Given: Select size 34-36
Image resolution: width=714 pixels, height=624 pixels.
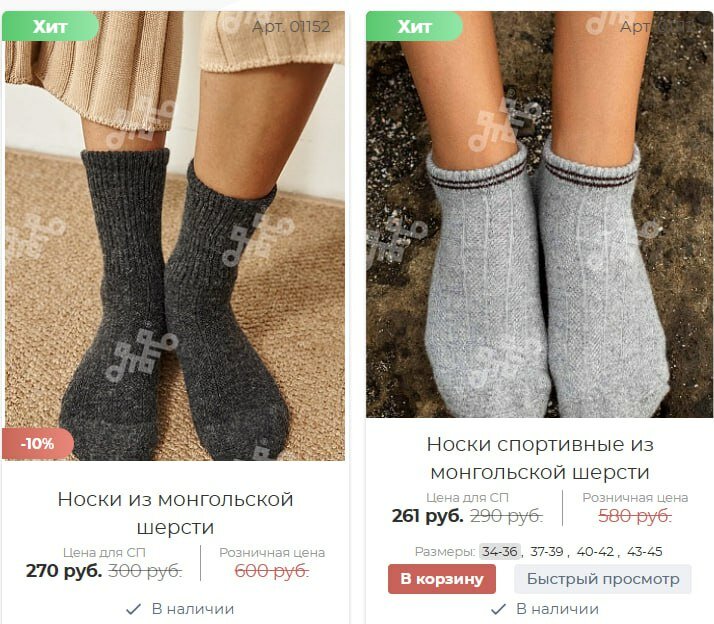Looking at the screenshot, I should tap(500, 552).
